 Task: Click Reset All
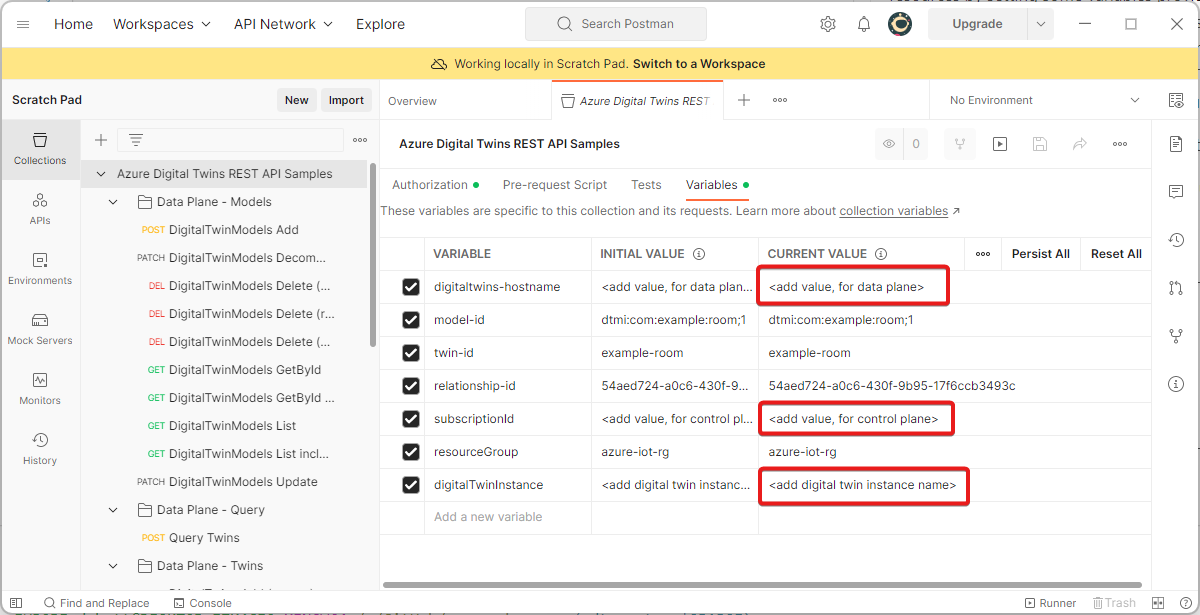click(x=1116, y=254)
